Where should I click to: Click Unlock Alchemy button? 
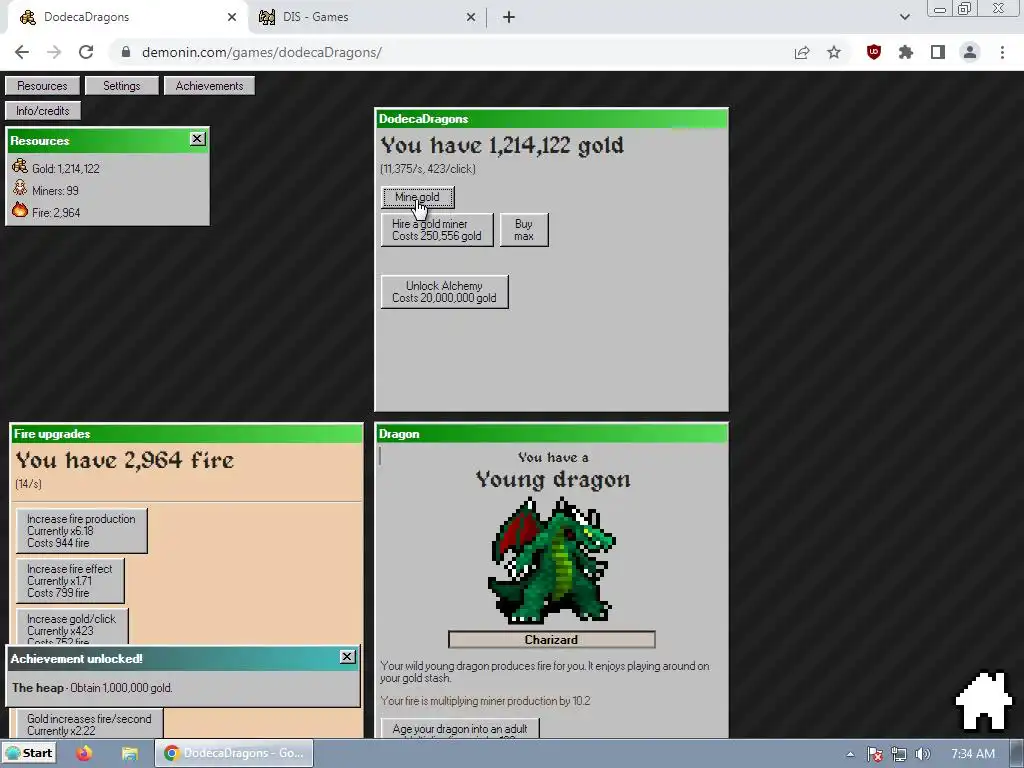click(444, 291)
